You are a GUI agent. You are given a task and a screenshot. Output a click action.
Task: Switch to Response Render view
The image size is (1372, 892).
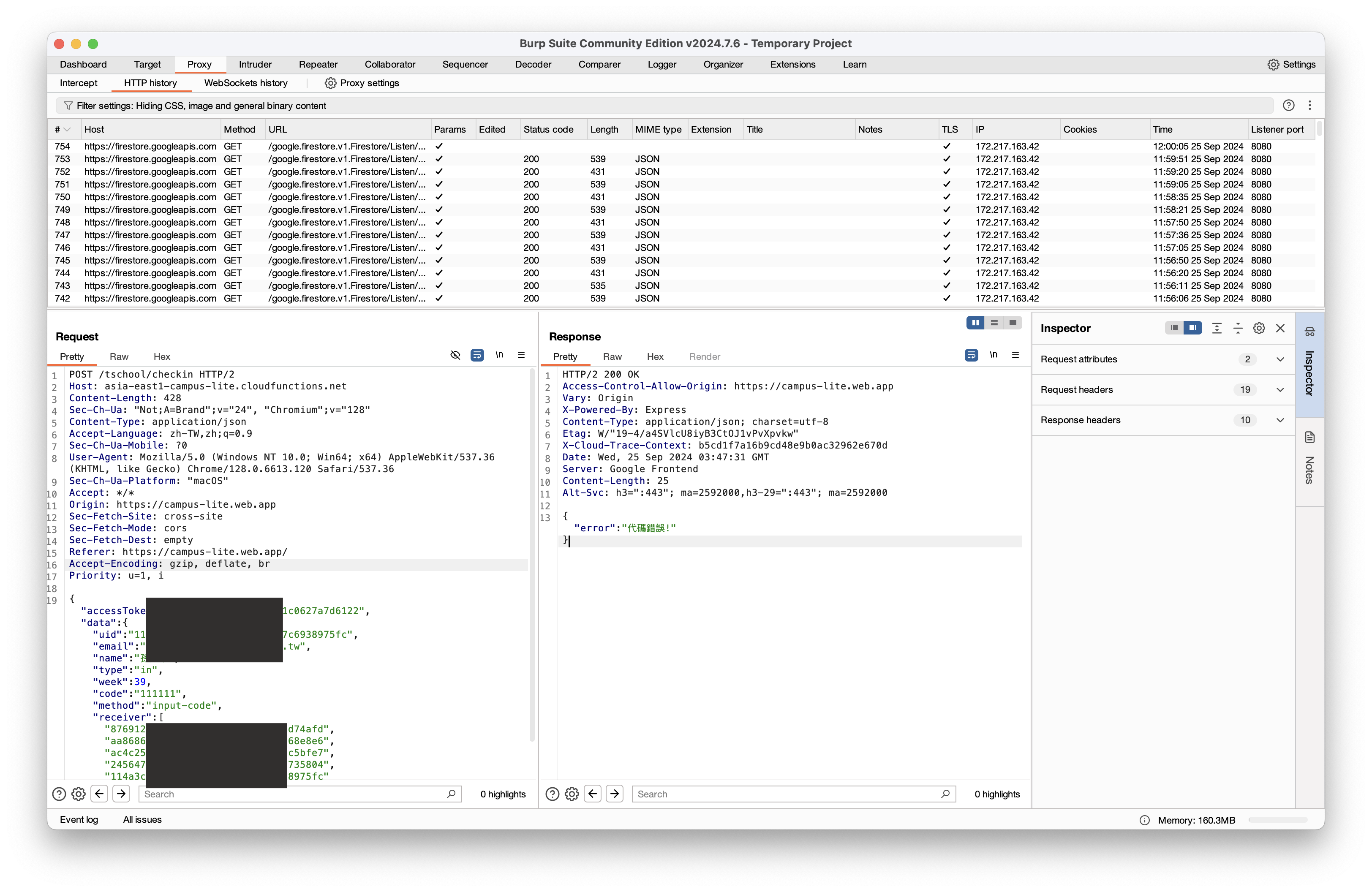point(705,357)
